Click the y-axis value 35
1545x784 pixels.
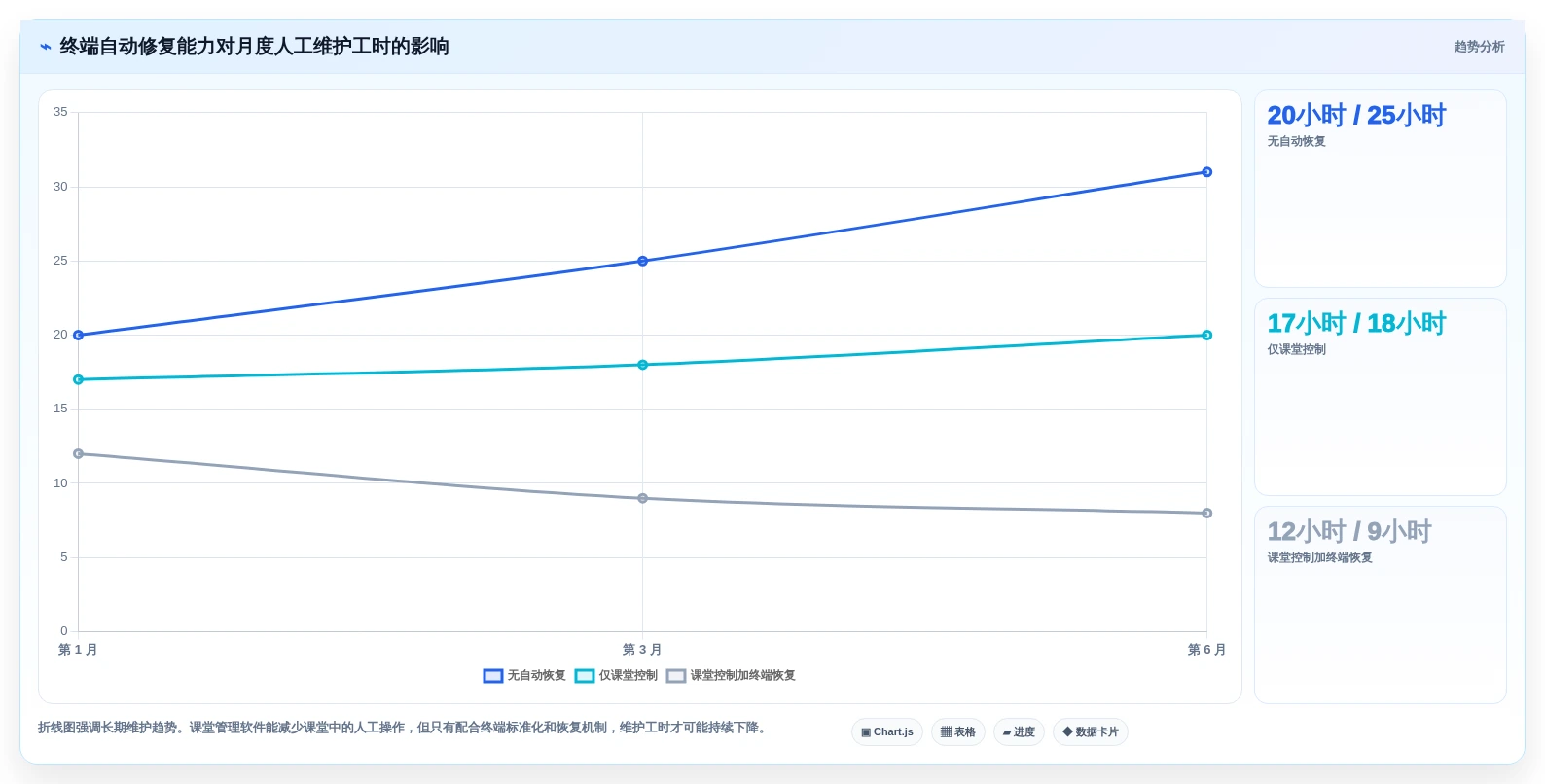(60, 112)
